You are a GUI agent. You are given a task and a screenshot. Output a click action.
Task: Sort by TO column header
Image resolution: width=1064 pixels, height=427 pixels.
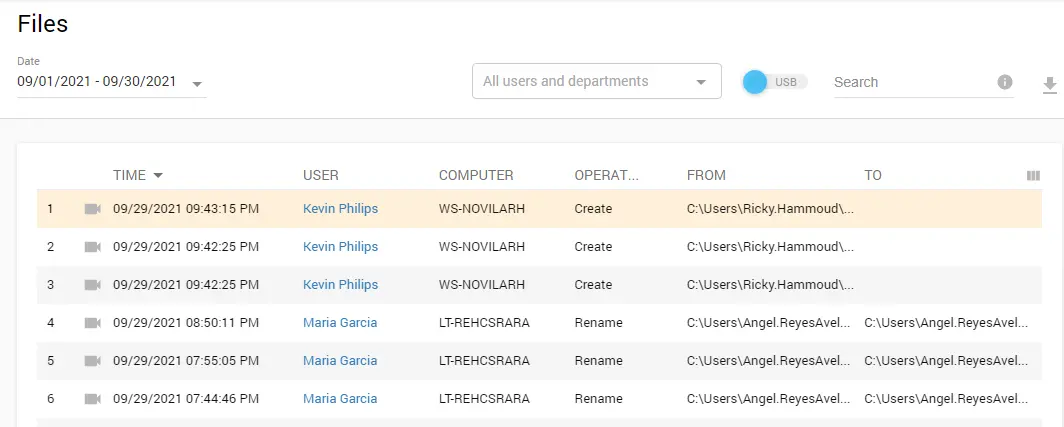click(x=873, y=175)
